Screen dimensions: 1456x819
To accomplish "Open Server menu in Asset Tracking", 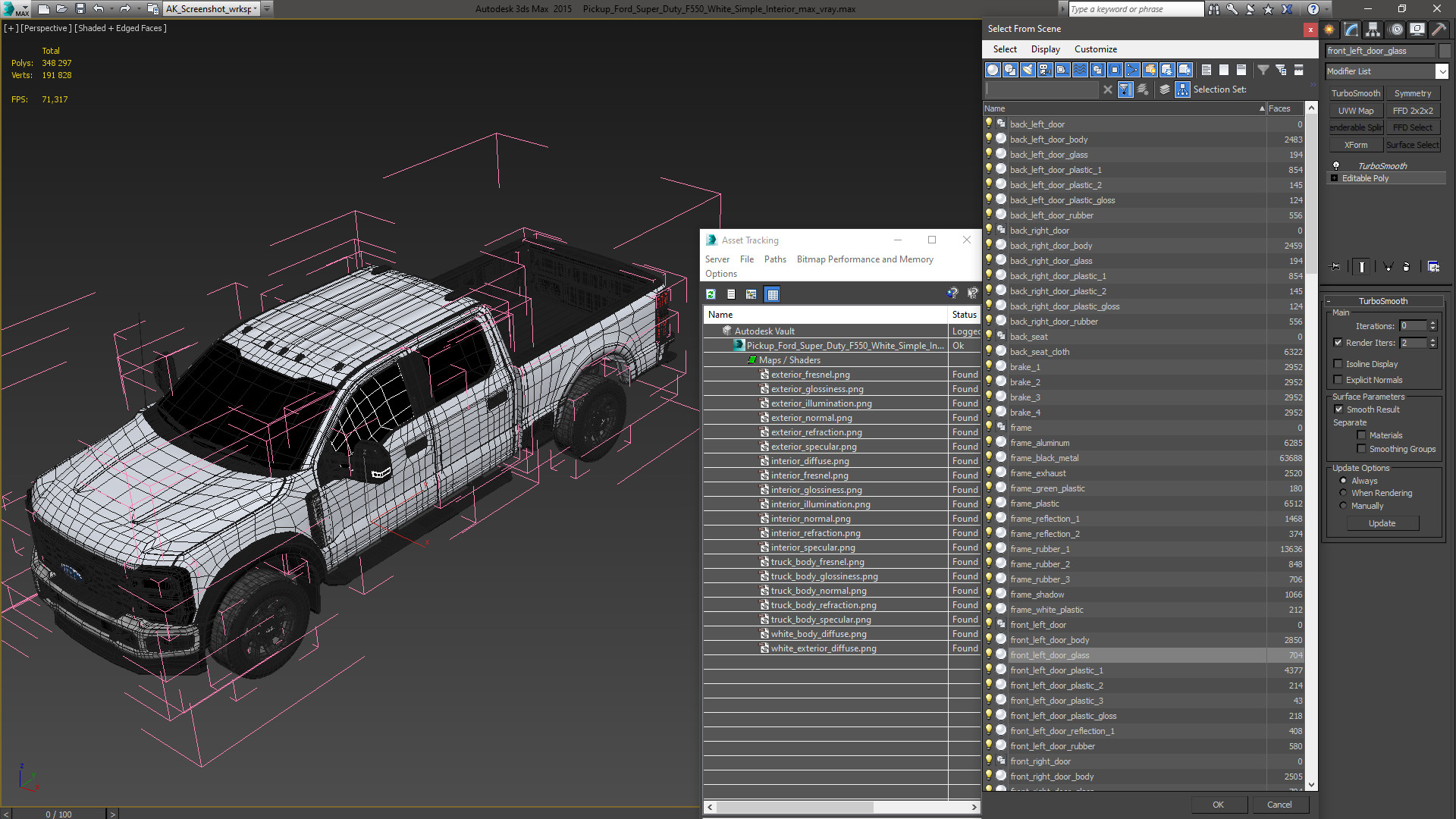I will point(717,259).
